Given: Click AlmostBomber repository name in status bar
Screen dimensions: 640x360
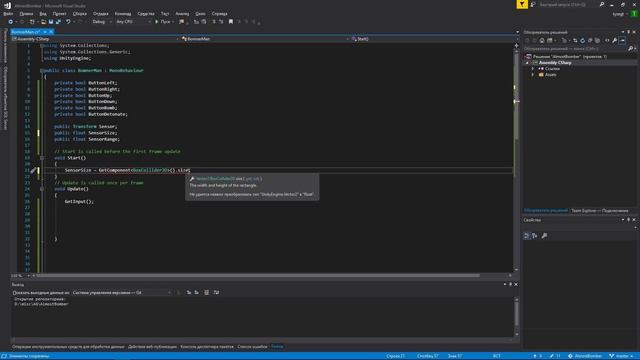Looking at the screenshot, I should (x=585, y=356).
